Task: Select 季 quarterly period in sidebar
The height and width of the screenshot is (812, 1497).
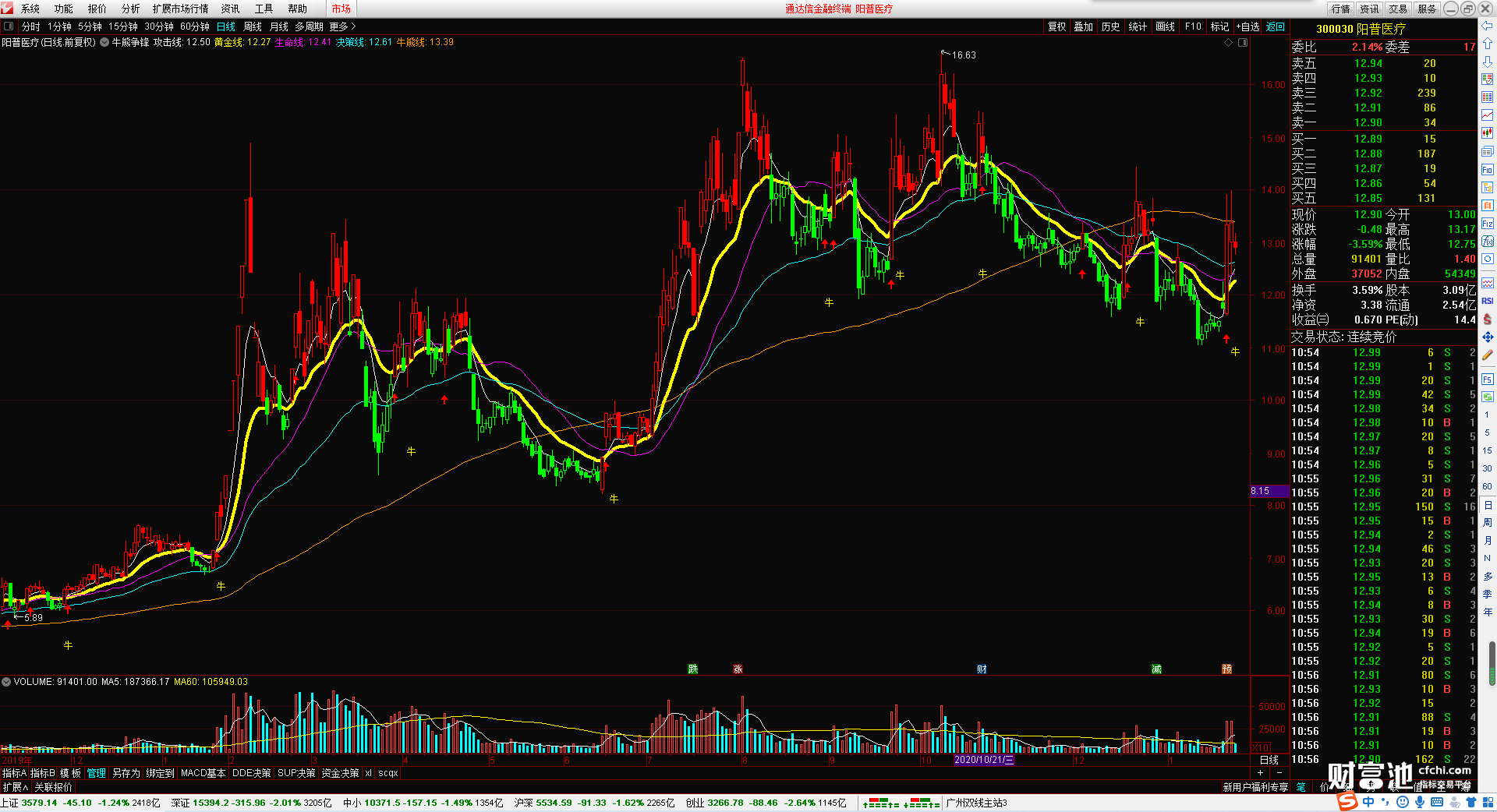Action: tap(1487, 594)
